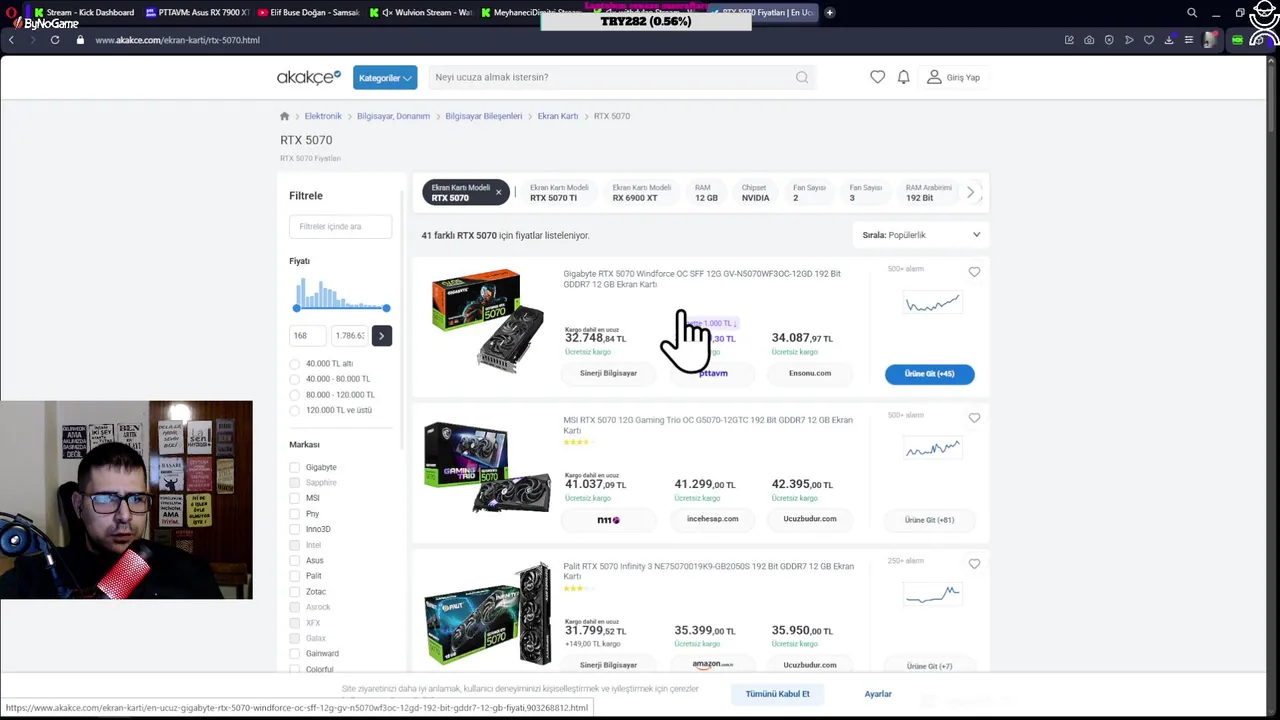Switch to the PTTAVM Asus RX 7900 tab
This screenshot has width=1280, height=720.
(x=196, y=12)
